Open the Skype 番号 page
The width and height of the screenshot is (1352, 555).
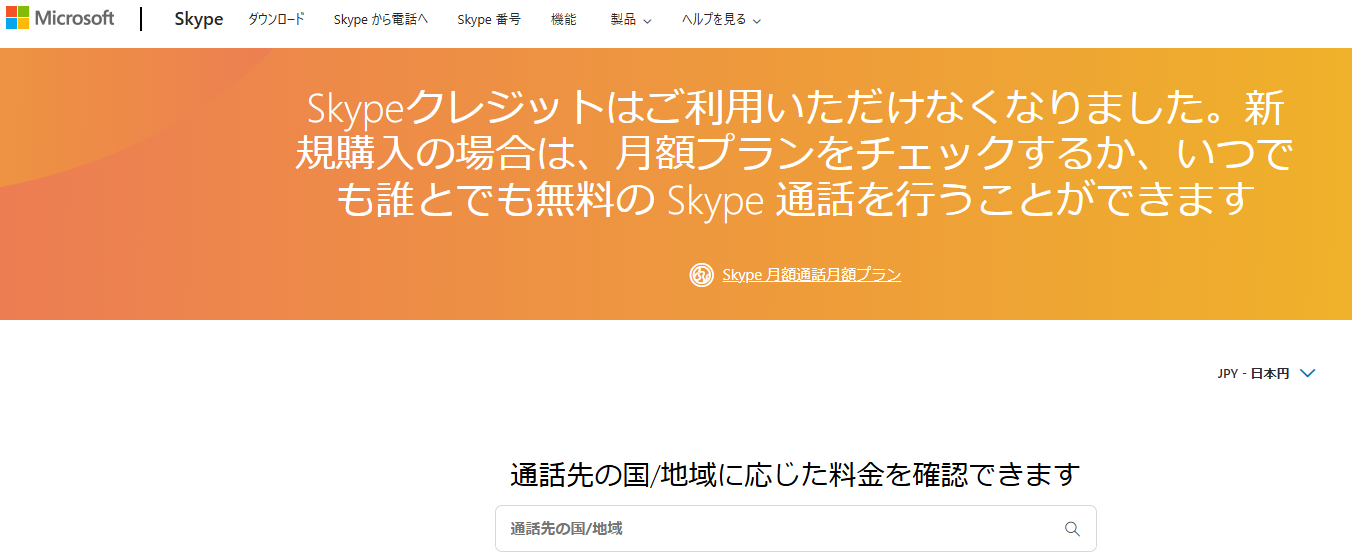click(489, 19)
